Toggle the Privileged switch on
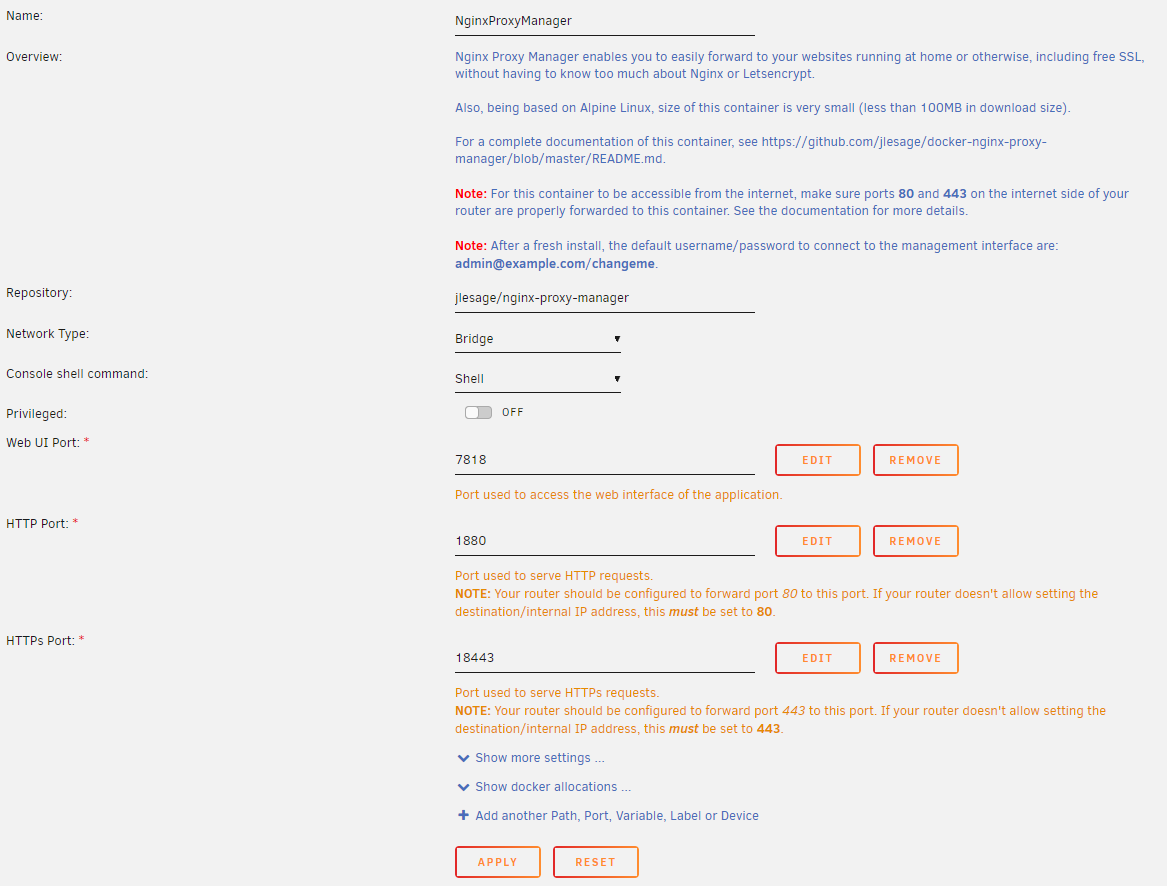This screenshot has height=886, width=1167. (479, 412)
